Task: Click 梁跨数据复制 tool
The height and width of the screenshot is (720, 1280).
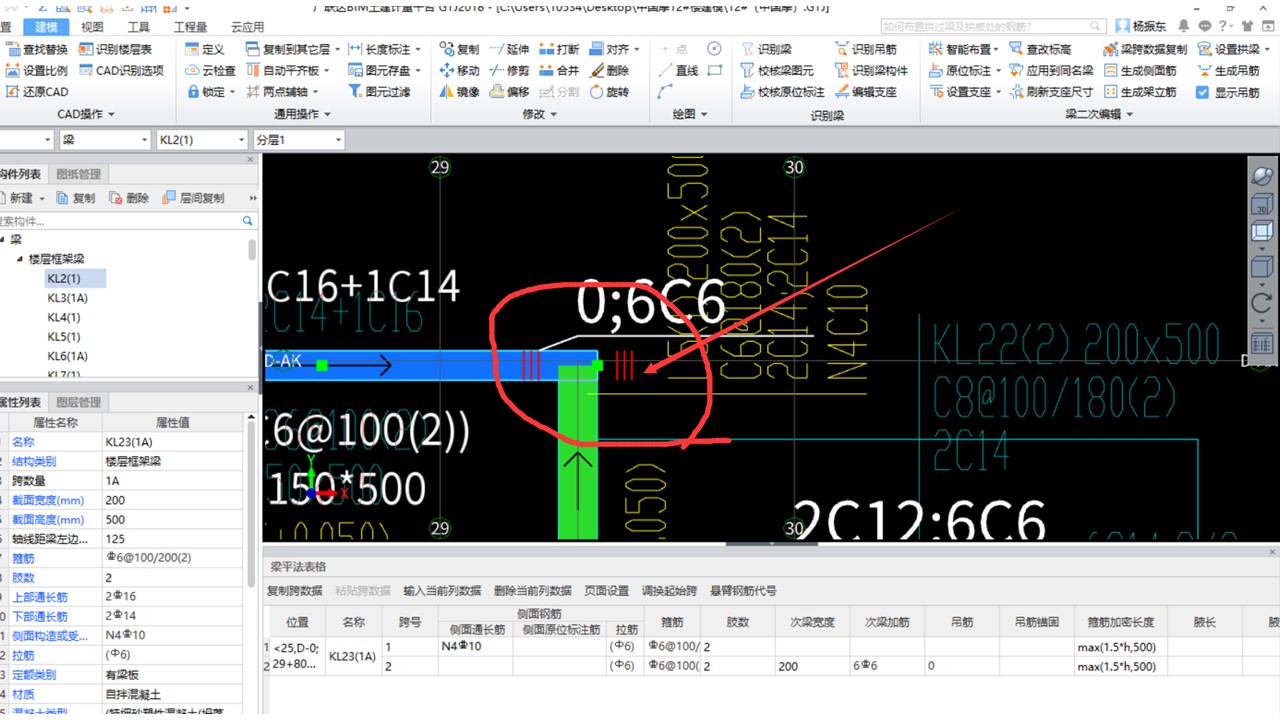Action: click(1145, 49)
